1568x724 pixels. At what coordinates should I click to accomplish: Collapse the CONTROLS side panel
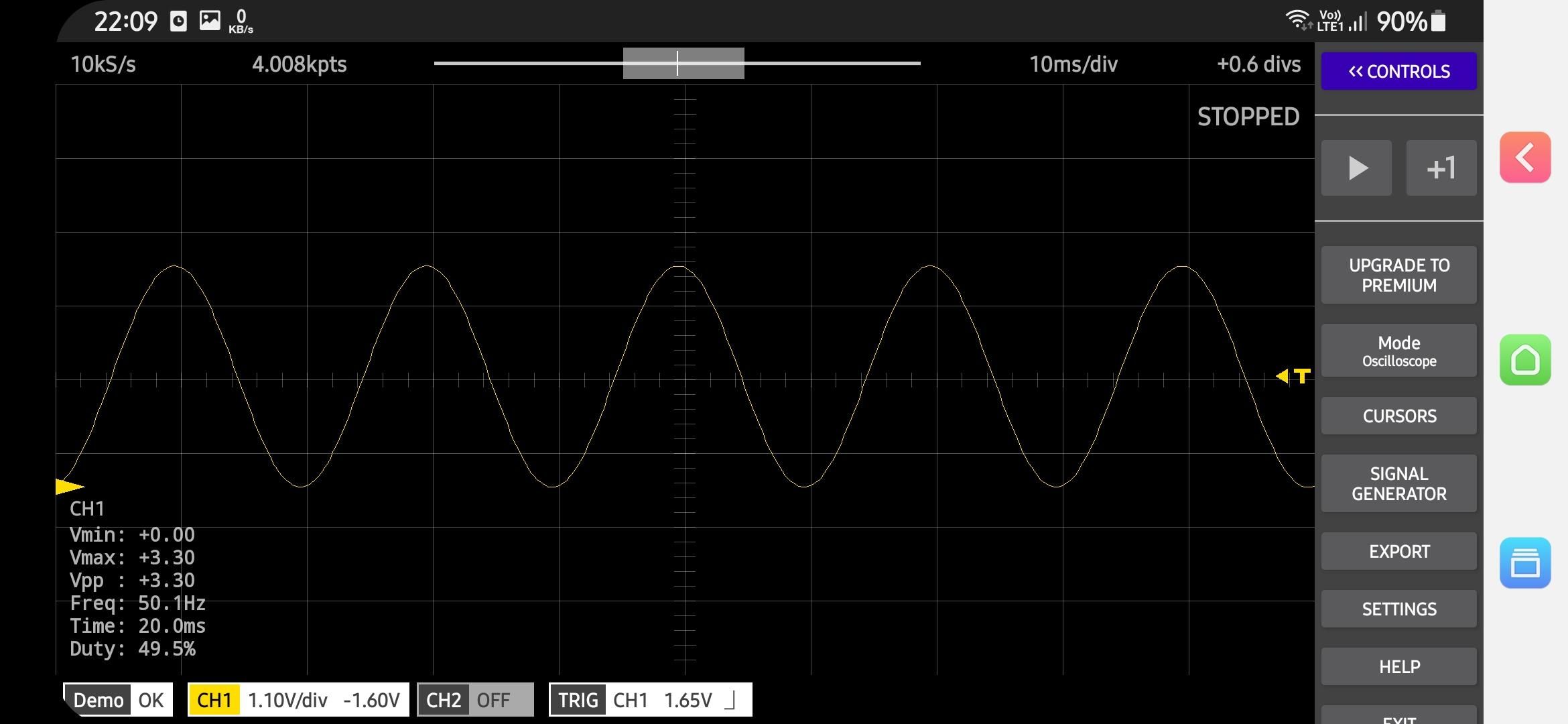1398,70
